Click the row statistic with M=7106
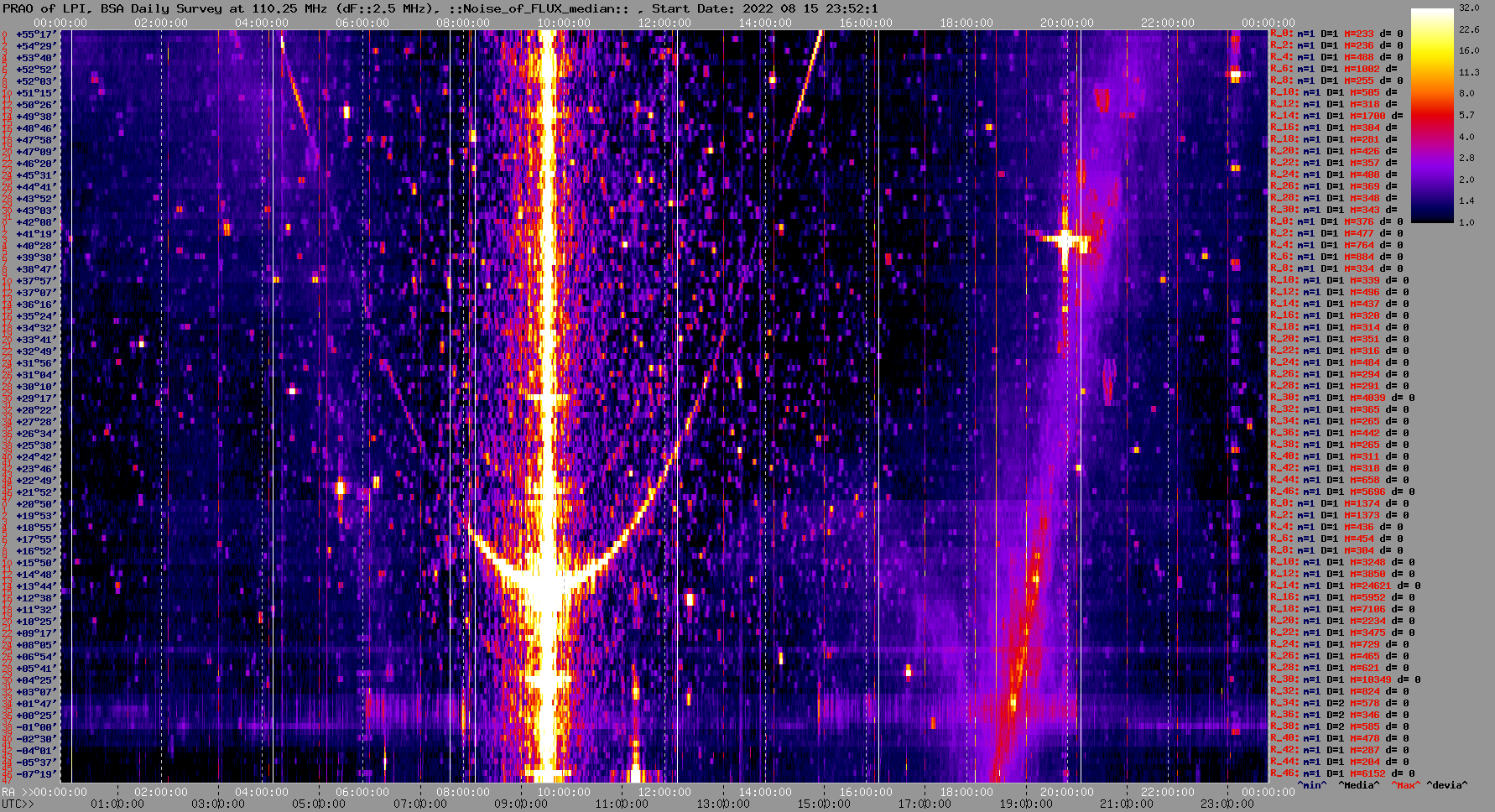 point(1342,609)
